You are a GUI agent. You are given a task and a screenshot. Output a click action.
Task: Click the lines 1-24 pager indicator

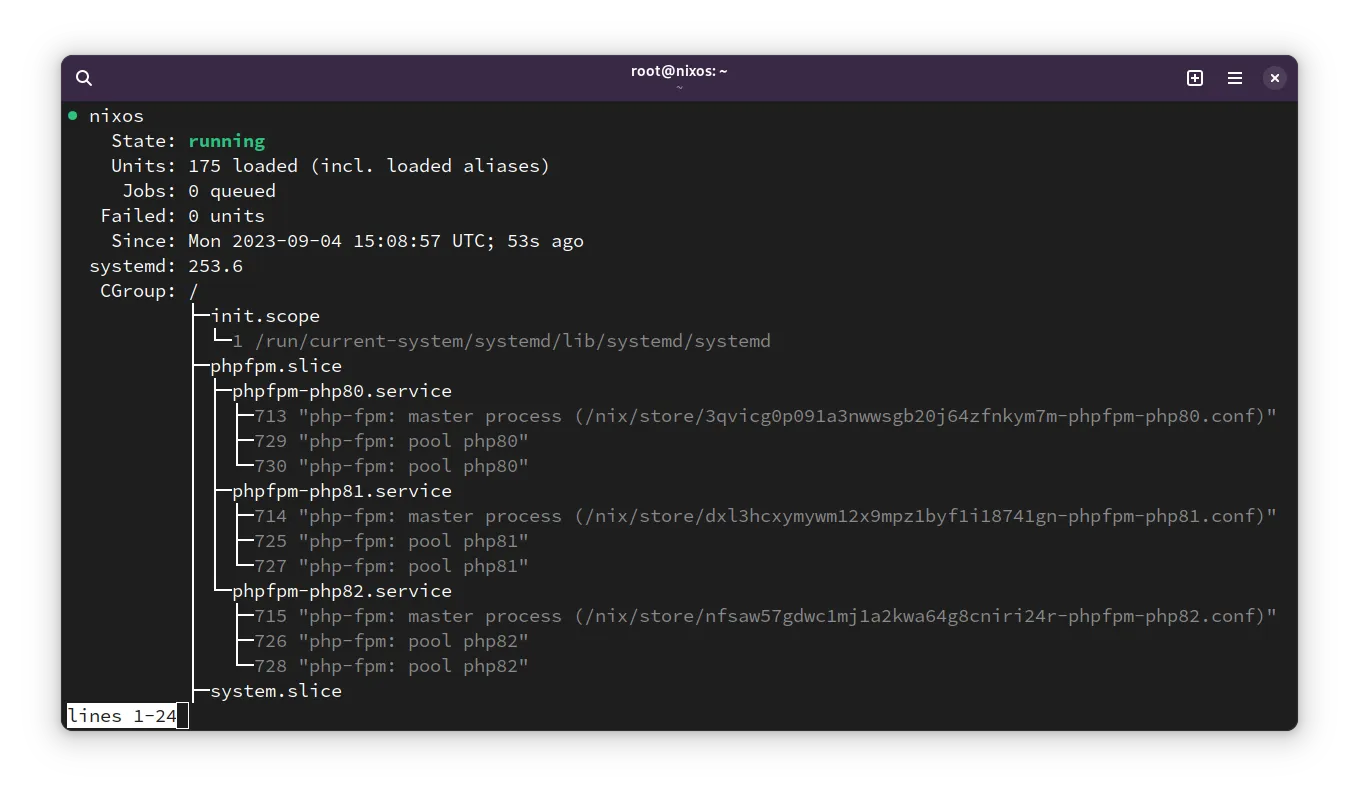[x=122, y=715]
